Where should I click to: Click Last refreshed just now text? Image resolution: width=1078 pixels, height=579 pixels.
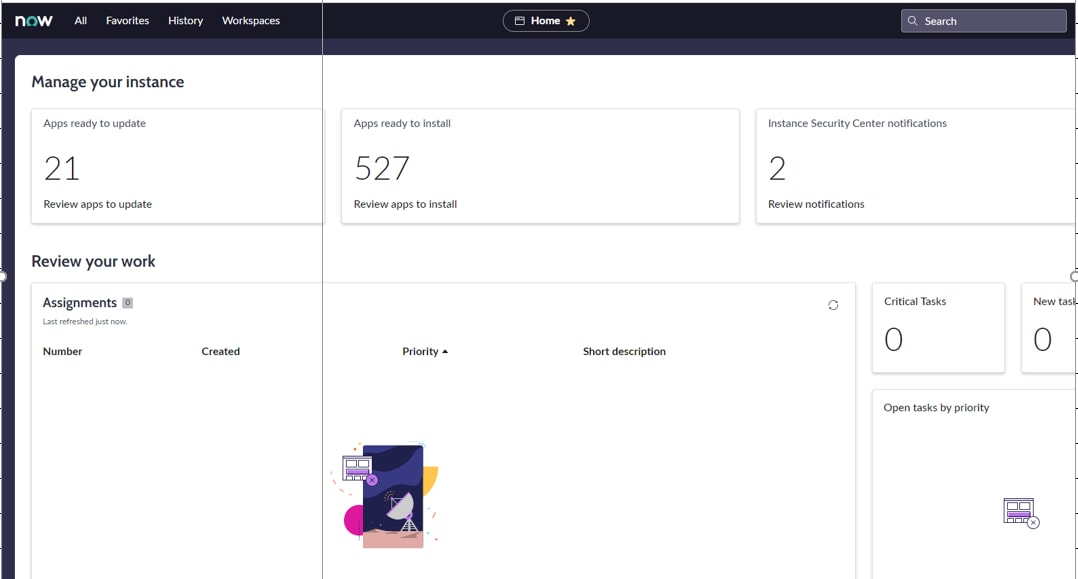[85, 321]
